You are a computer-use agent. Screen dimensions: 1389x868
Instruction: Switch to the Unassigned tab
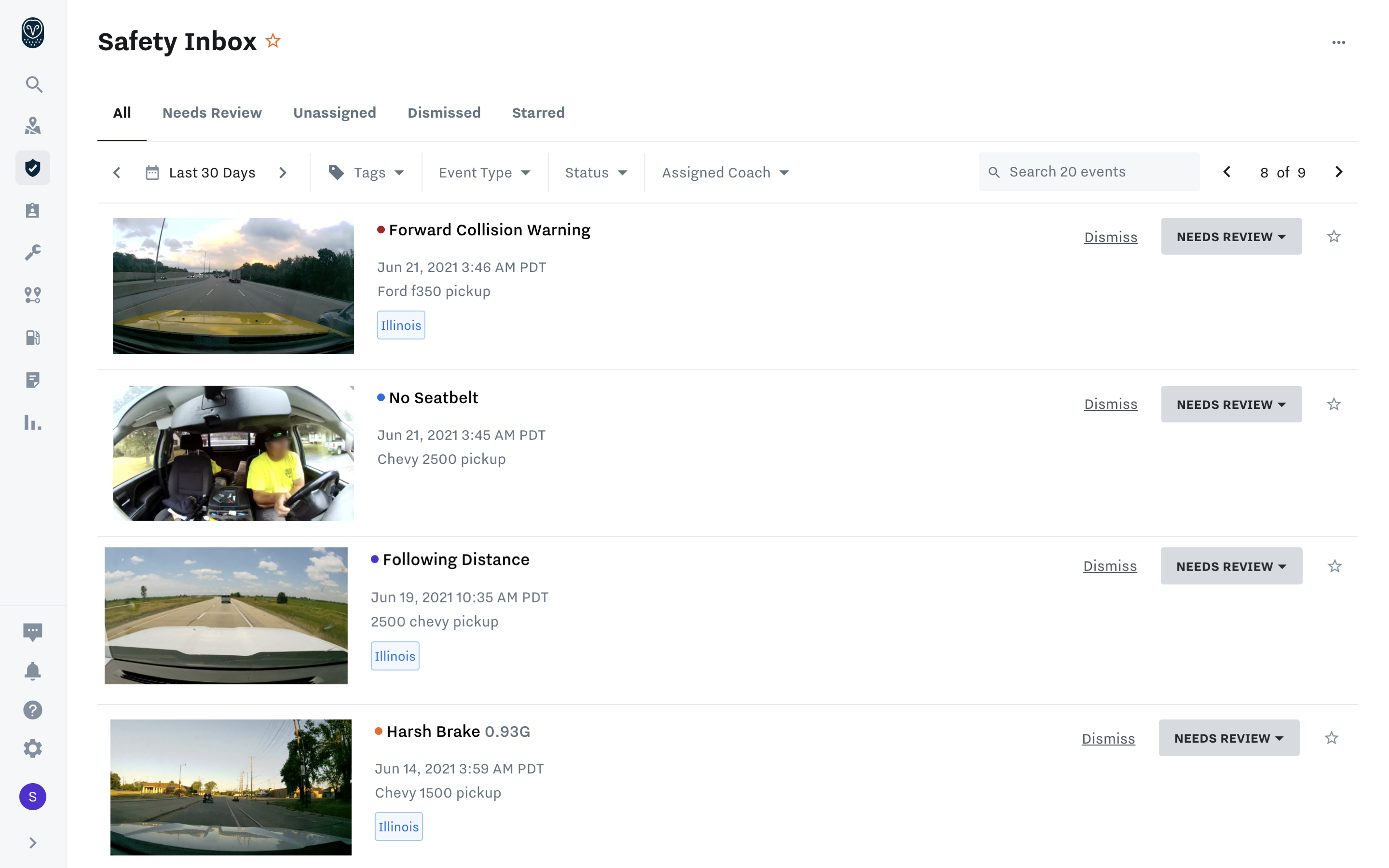point(334,113)
